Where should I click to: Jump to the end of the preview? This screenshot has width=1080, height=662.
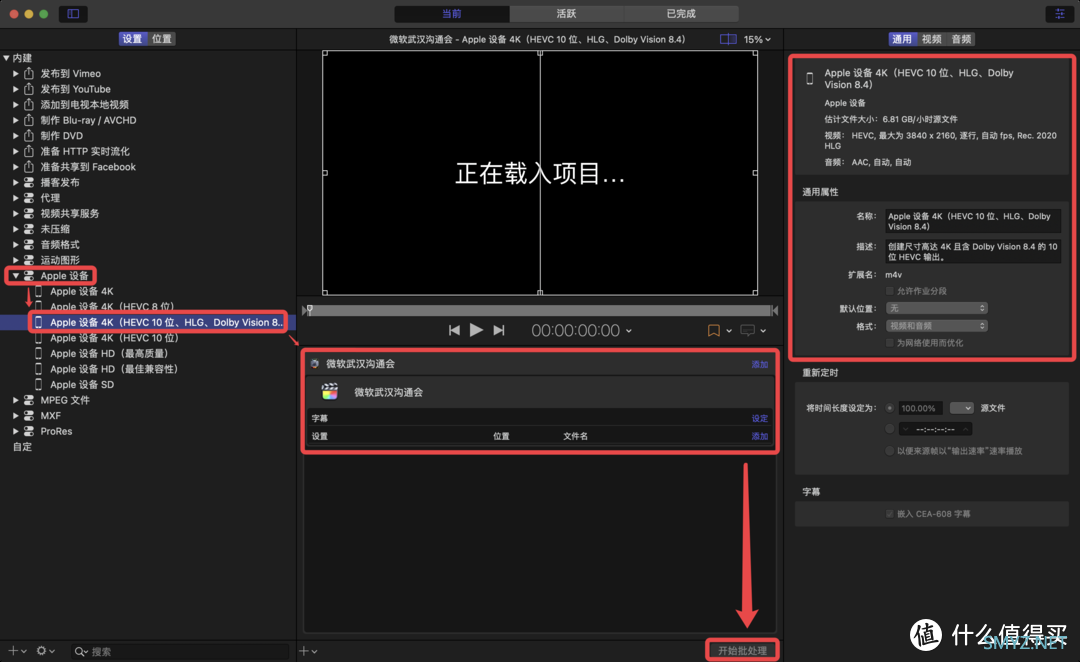(x=499, y=331)
